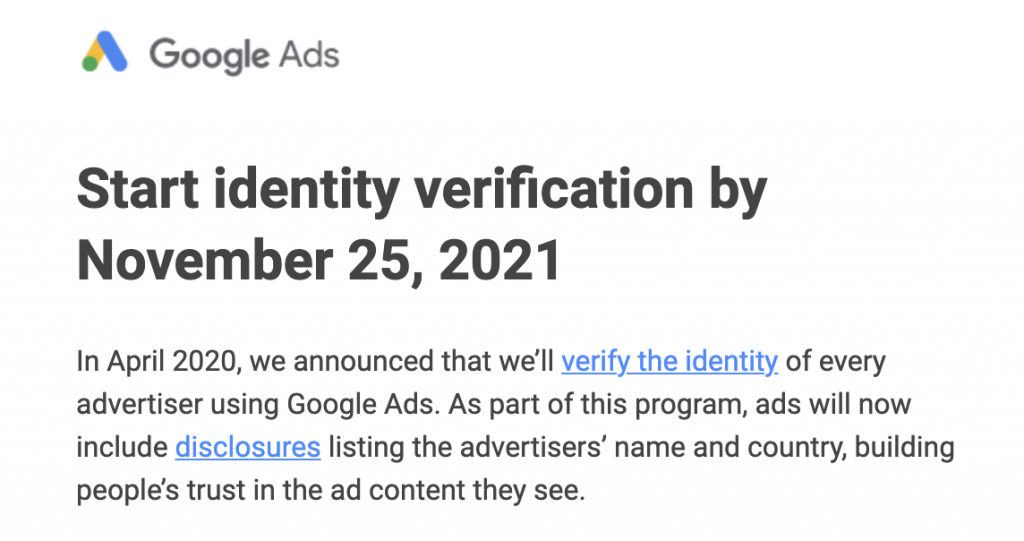Click the word "verification" in the headline
The image size is (1024, 541).
[x=554, y=189]
